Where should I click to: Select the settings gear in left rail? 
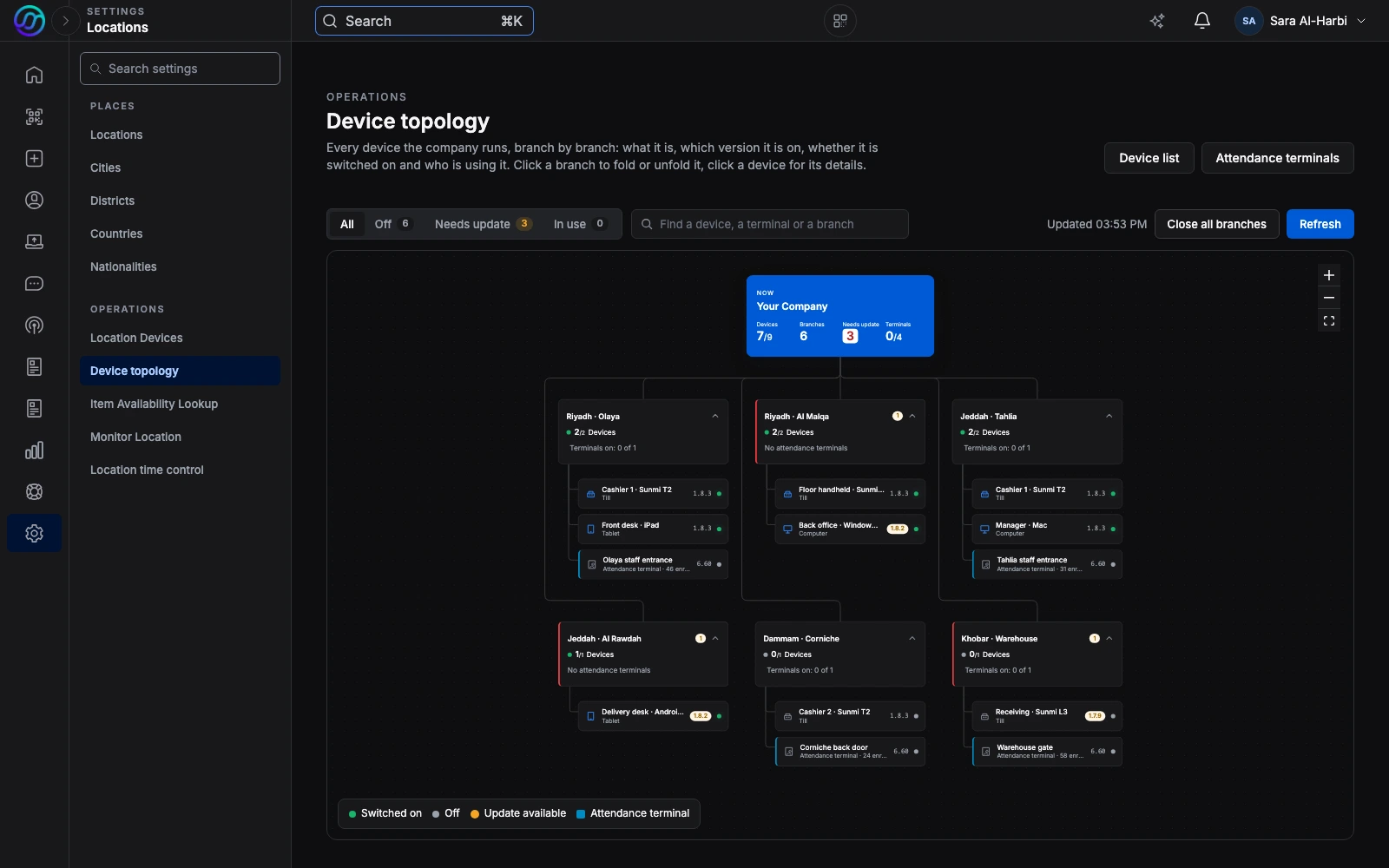pyautogui.click(x=34, y=533)
